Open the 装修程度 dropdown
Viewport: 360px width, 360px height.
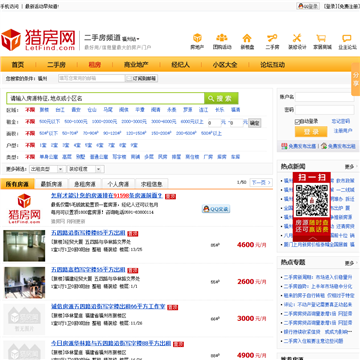(86, 169)
